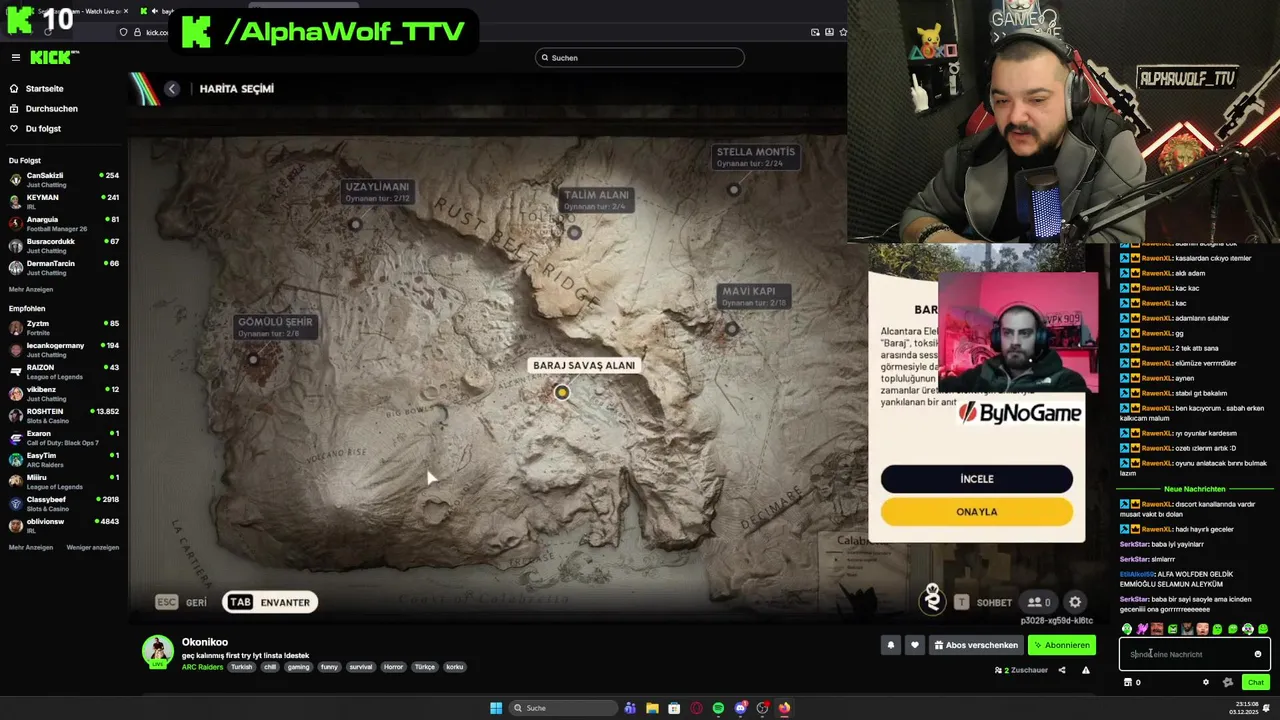Select TALİM ALANI map marker
1280x720 pixels.
click(x=574, y=232)
